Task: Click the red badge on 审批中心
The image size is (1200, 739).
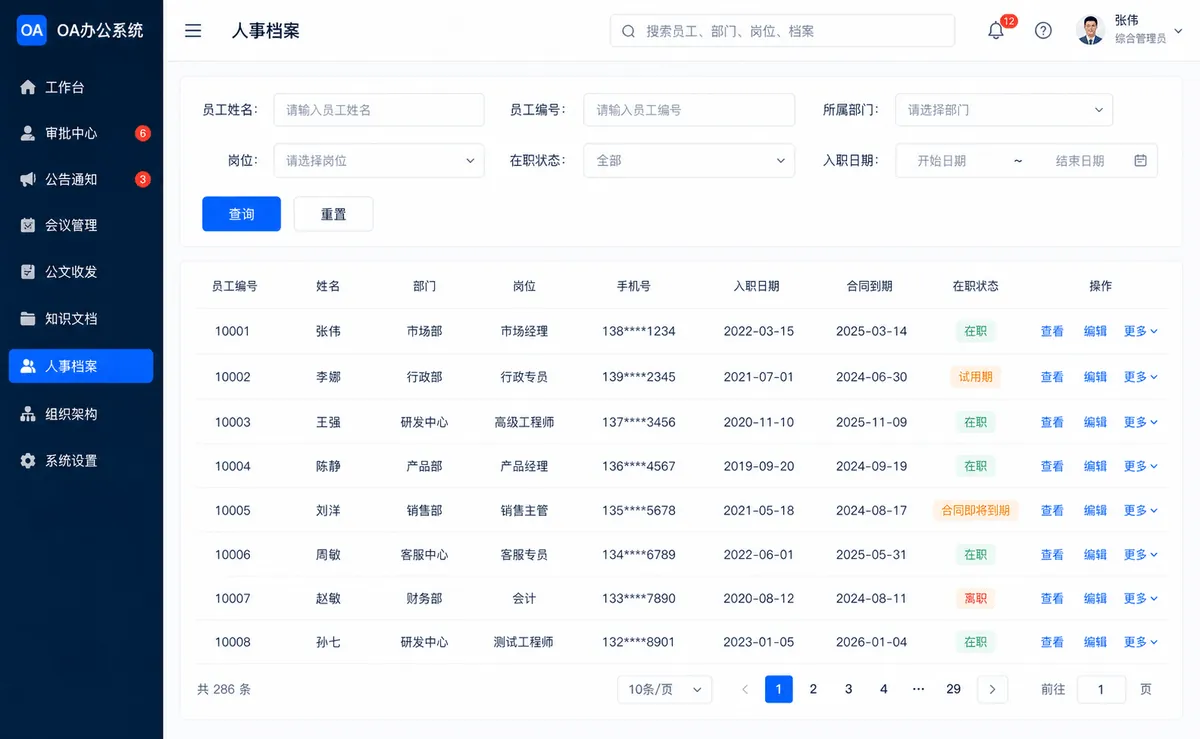Action: tap(143, 133)
